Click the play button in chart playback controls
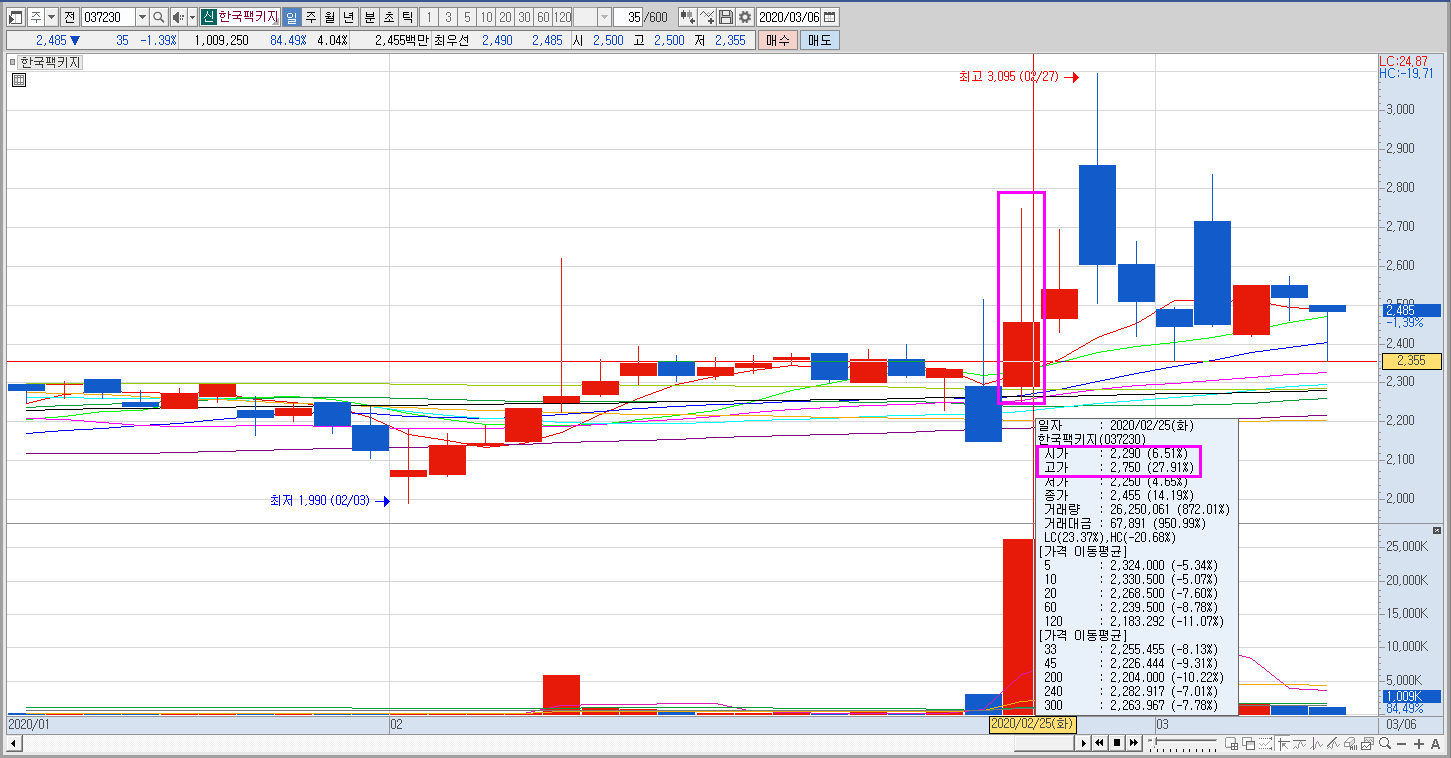The width and height of the screenshot is (1451, 758). [x=1083, y=743]
